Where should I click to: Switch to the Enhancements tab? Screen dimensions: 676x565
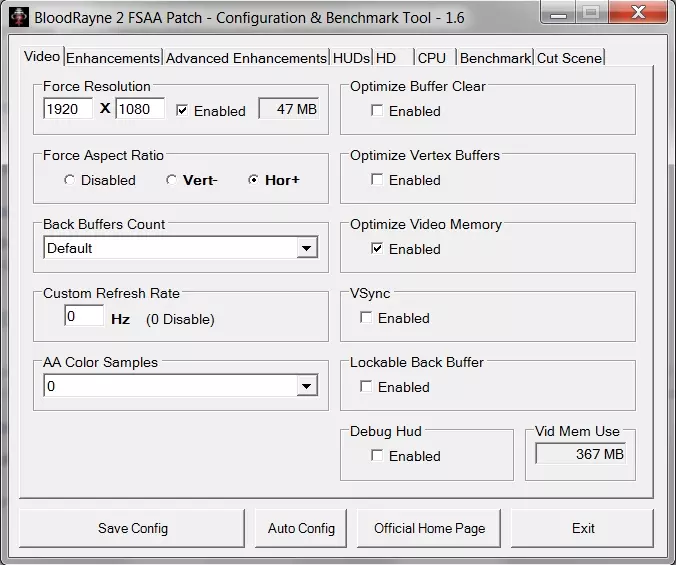(x=113, y=58)
